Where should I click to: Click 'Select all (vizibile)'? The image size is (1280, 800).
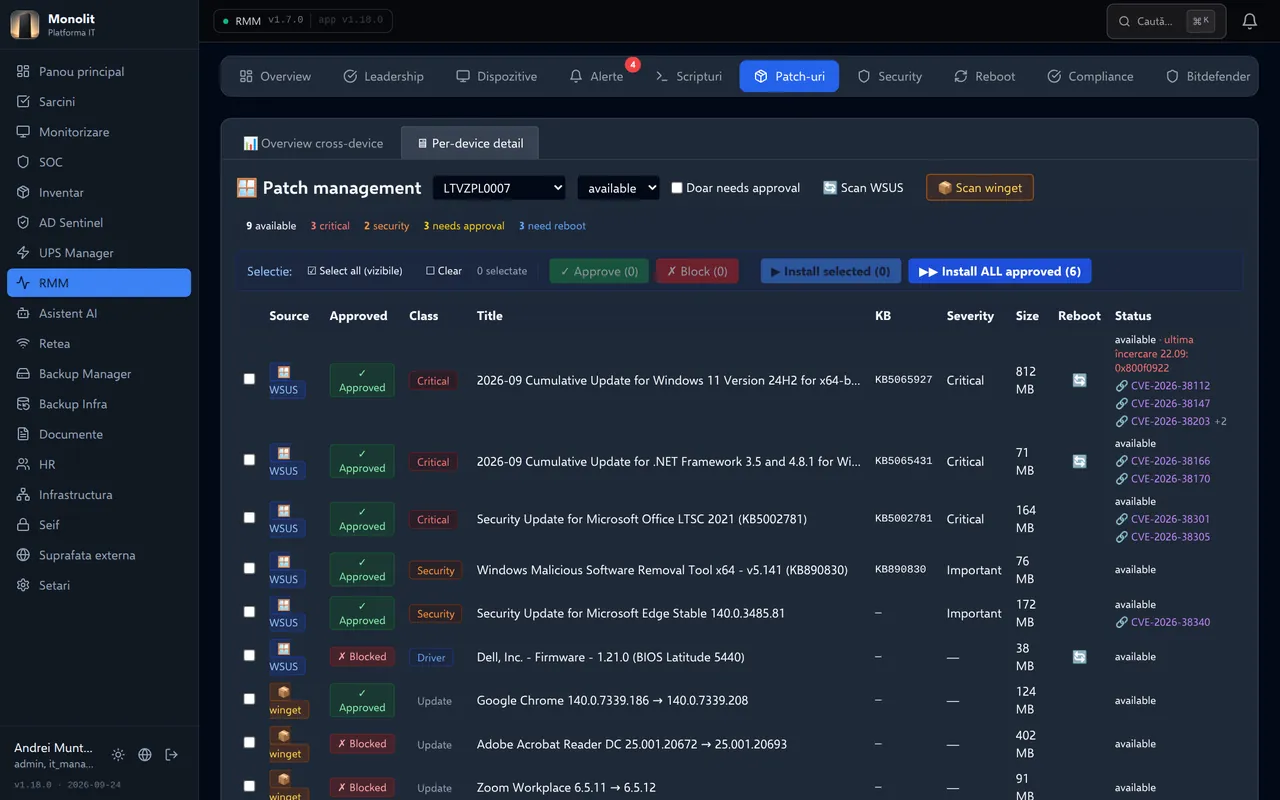tap(355, 271)
